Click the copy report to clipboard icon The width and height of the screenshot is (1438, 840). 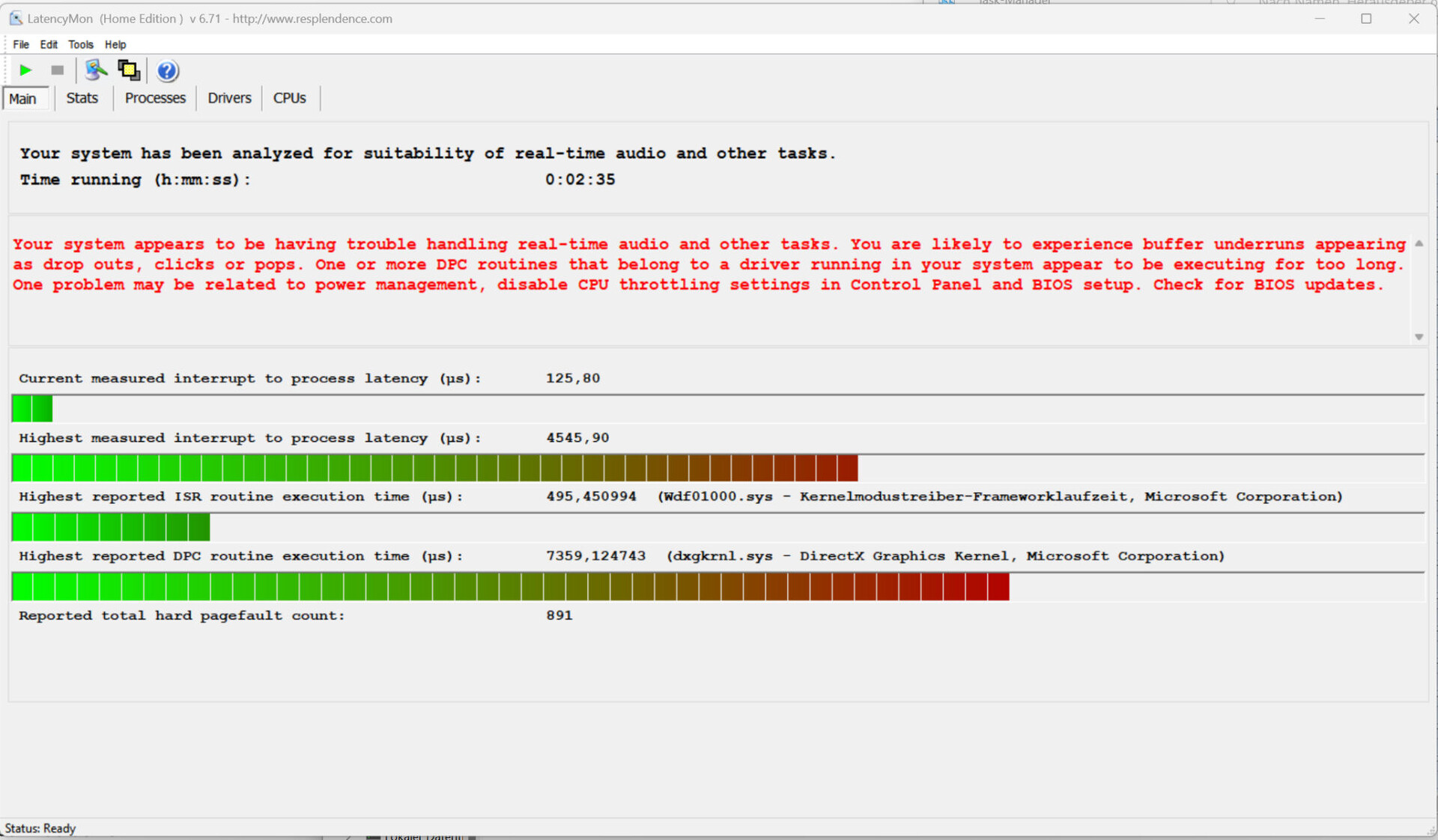click(x=129, y=70)
